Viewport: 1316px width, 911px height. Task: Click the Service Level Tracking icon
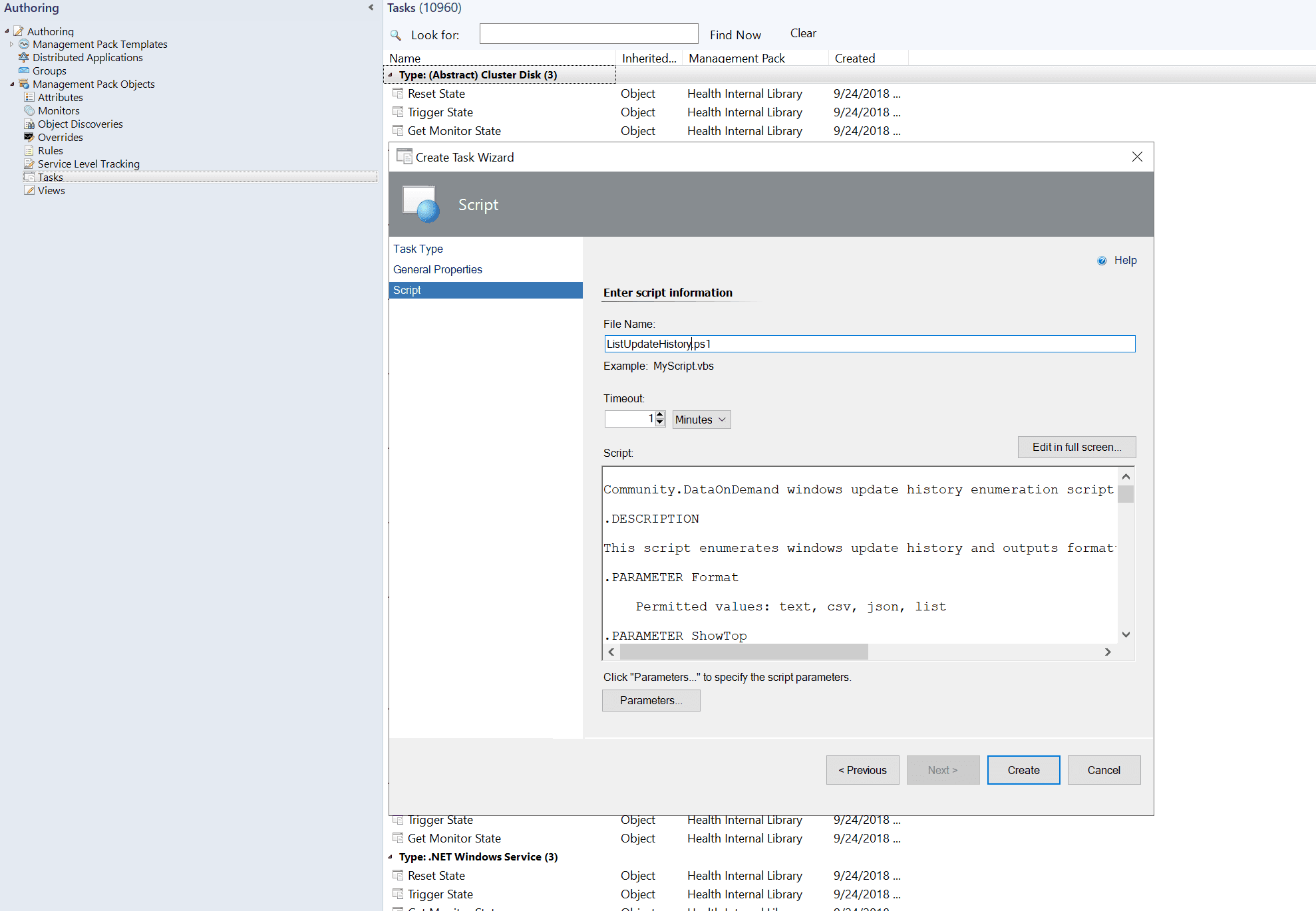tap(29, 164)
